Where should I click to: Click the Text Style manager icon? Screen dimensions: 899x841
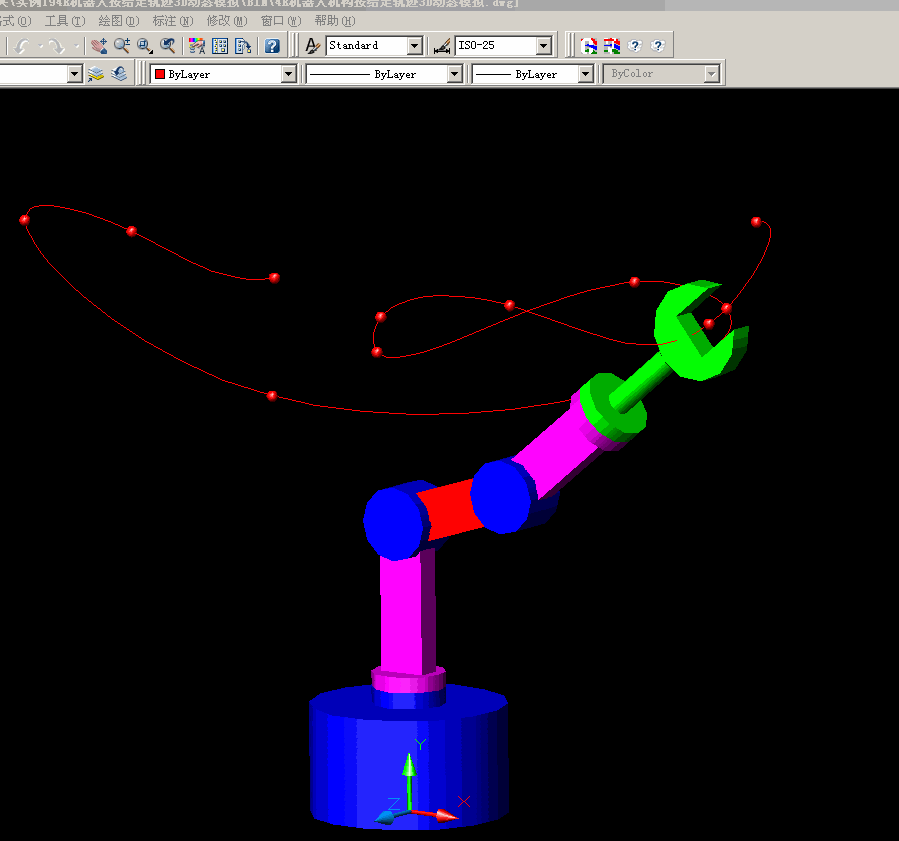pyautogui.click(x=312, y=46)
